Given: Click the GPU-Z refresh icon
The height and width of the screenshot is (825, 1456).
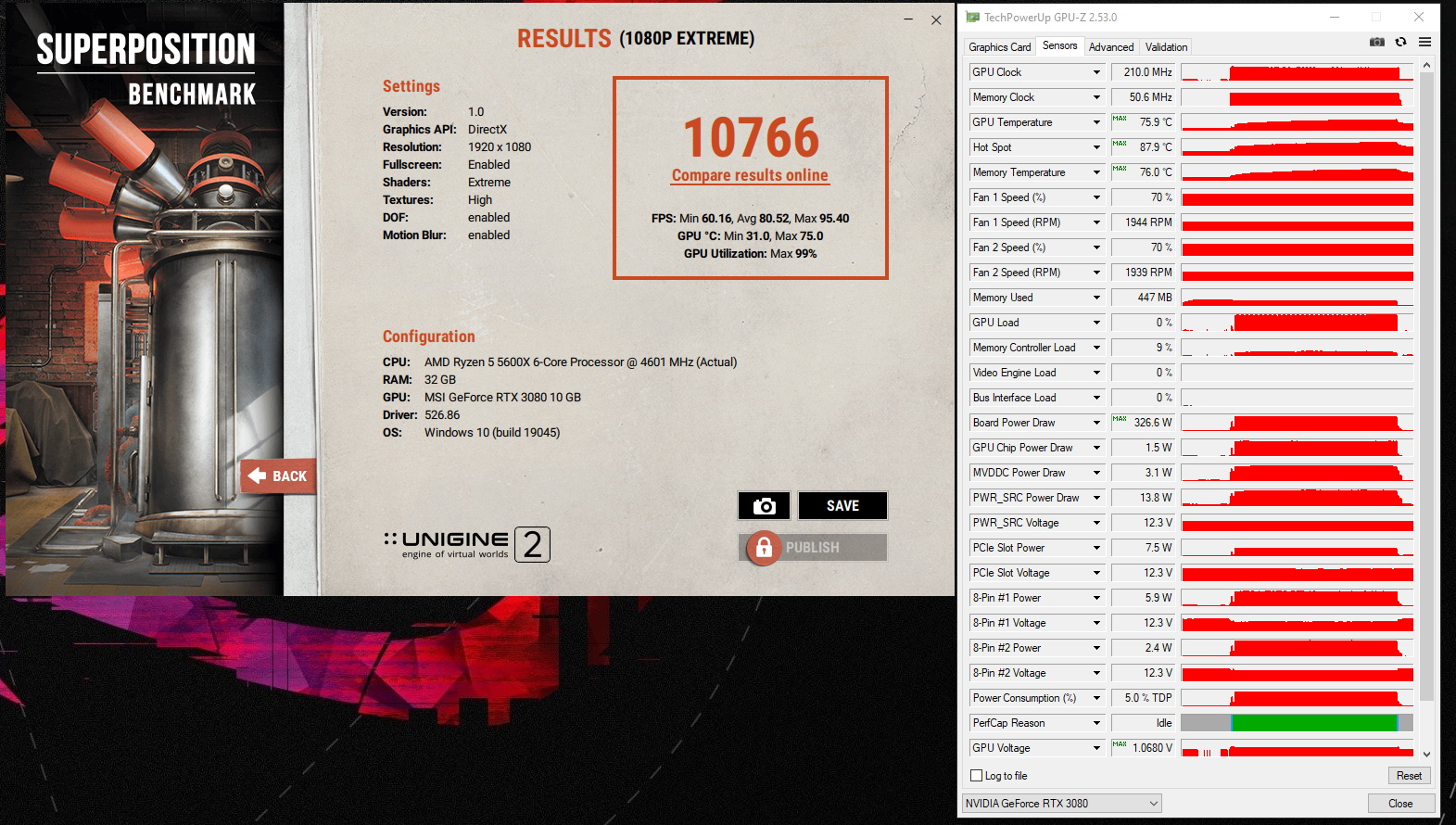Looking at the screenshot, I should pos(1400,42).
